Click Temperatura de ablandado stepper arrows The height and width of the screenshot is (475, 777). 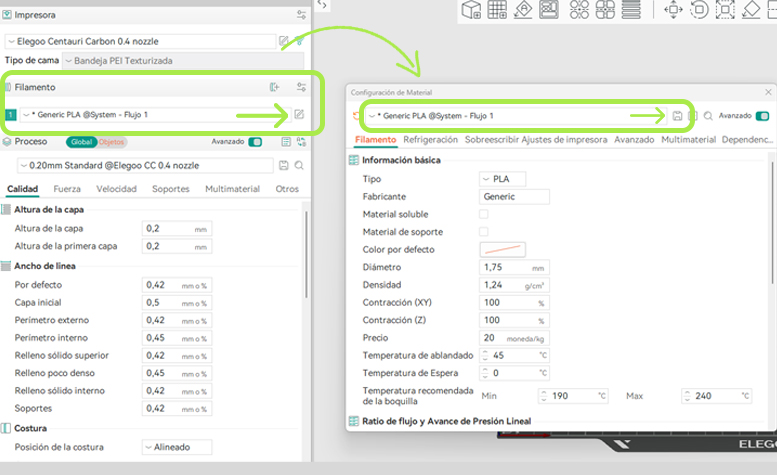(x=486, y=355)
